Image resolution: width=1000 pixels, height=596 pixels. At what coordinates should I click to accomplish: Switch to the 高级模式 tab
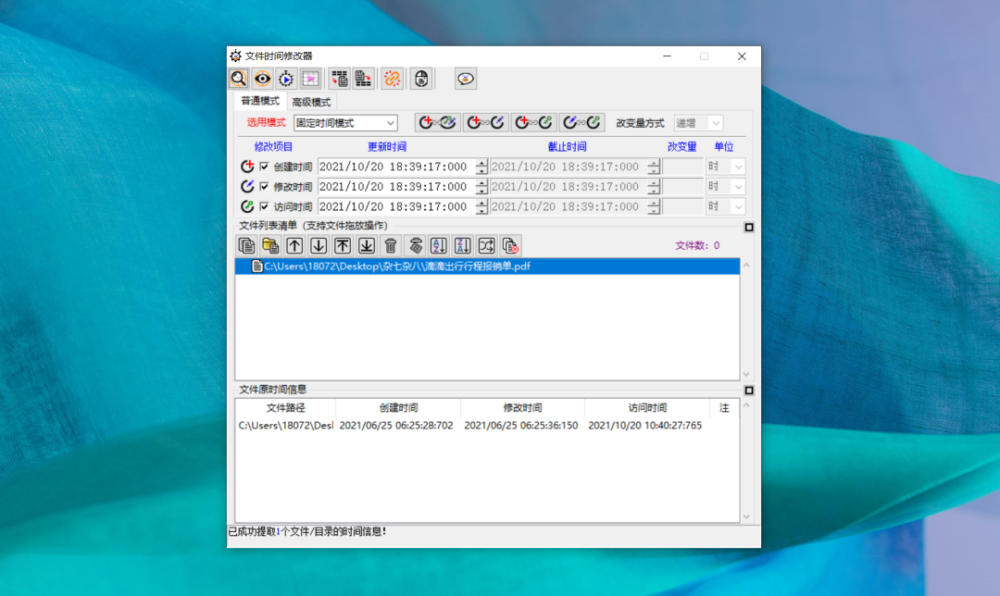point(311,102)
